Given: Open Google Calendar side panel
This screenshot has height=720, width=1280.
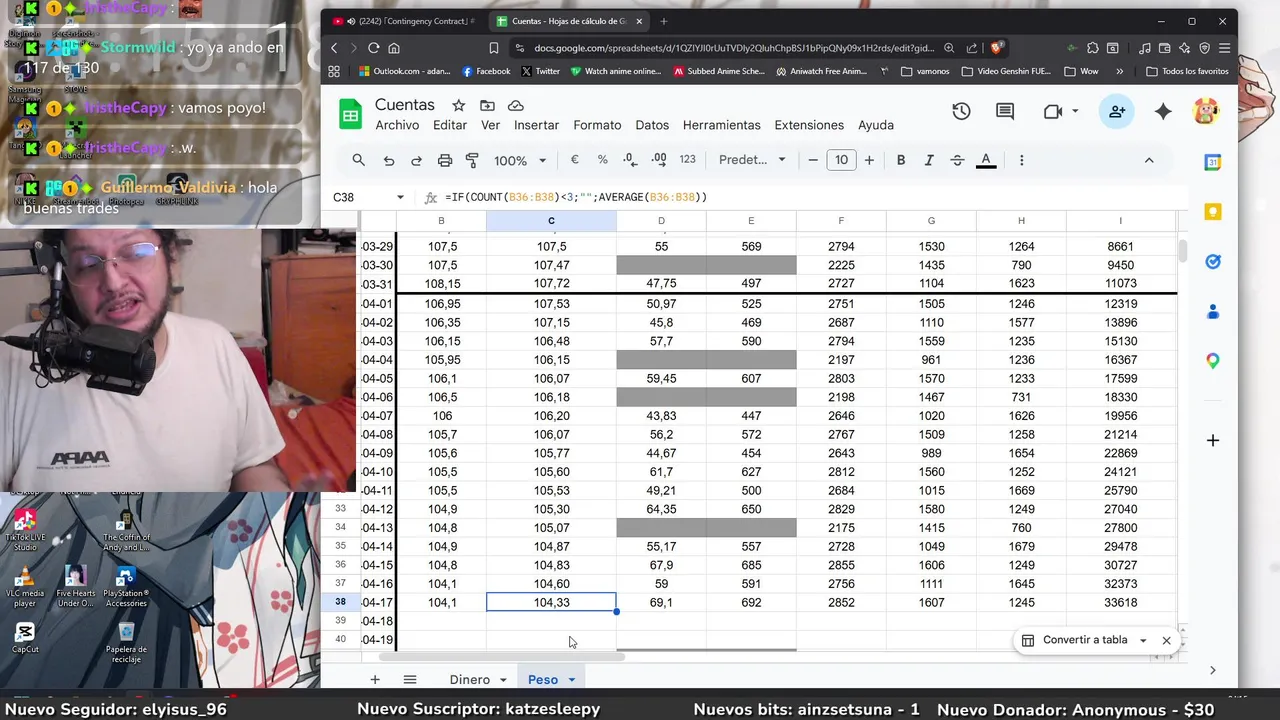Looking at the screenshot, I should (1213, 163).
